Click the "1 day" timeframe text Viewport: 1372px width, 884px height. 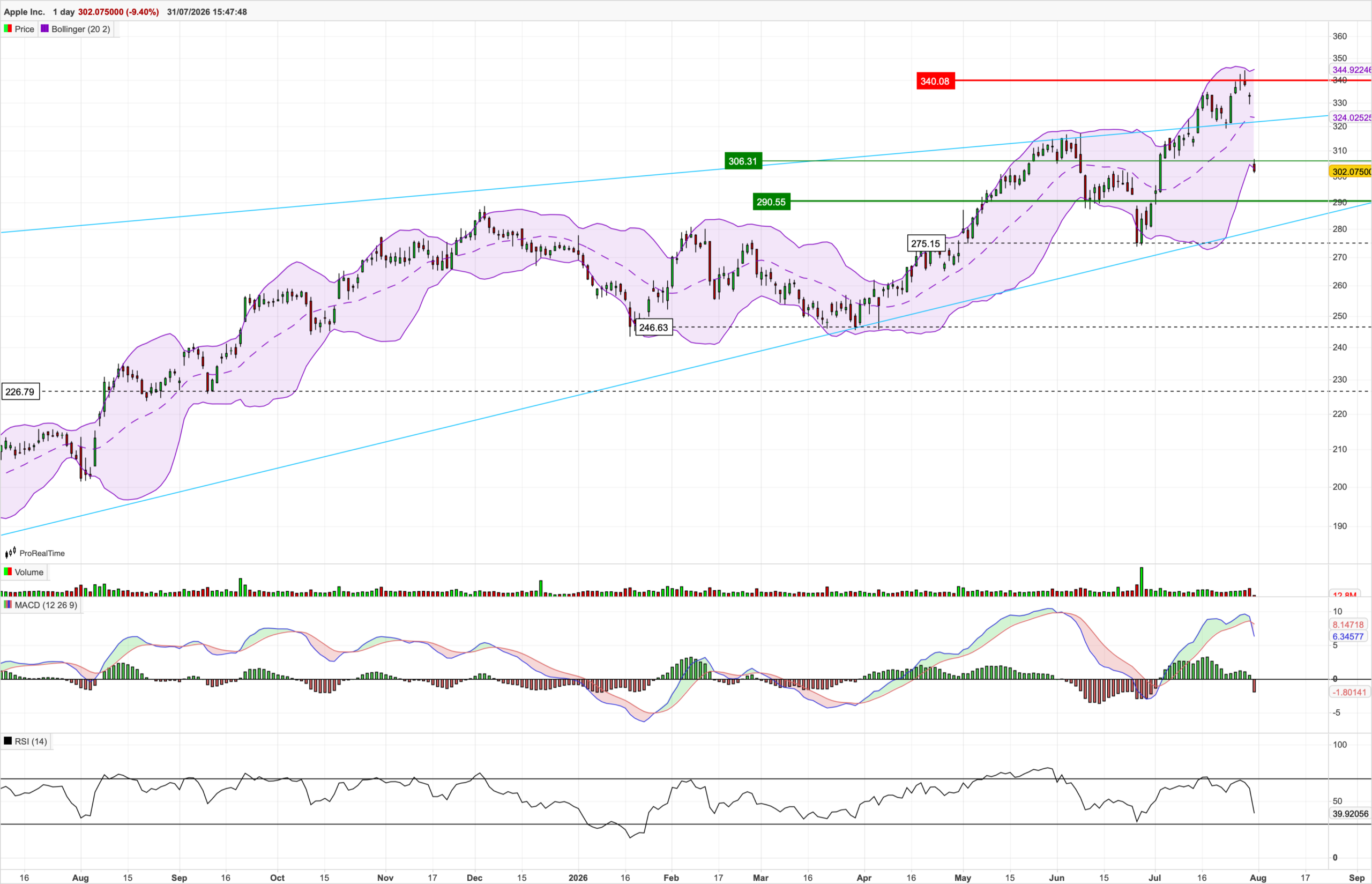(x=64, y=12)
